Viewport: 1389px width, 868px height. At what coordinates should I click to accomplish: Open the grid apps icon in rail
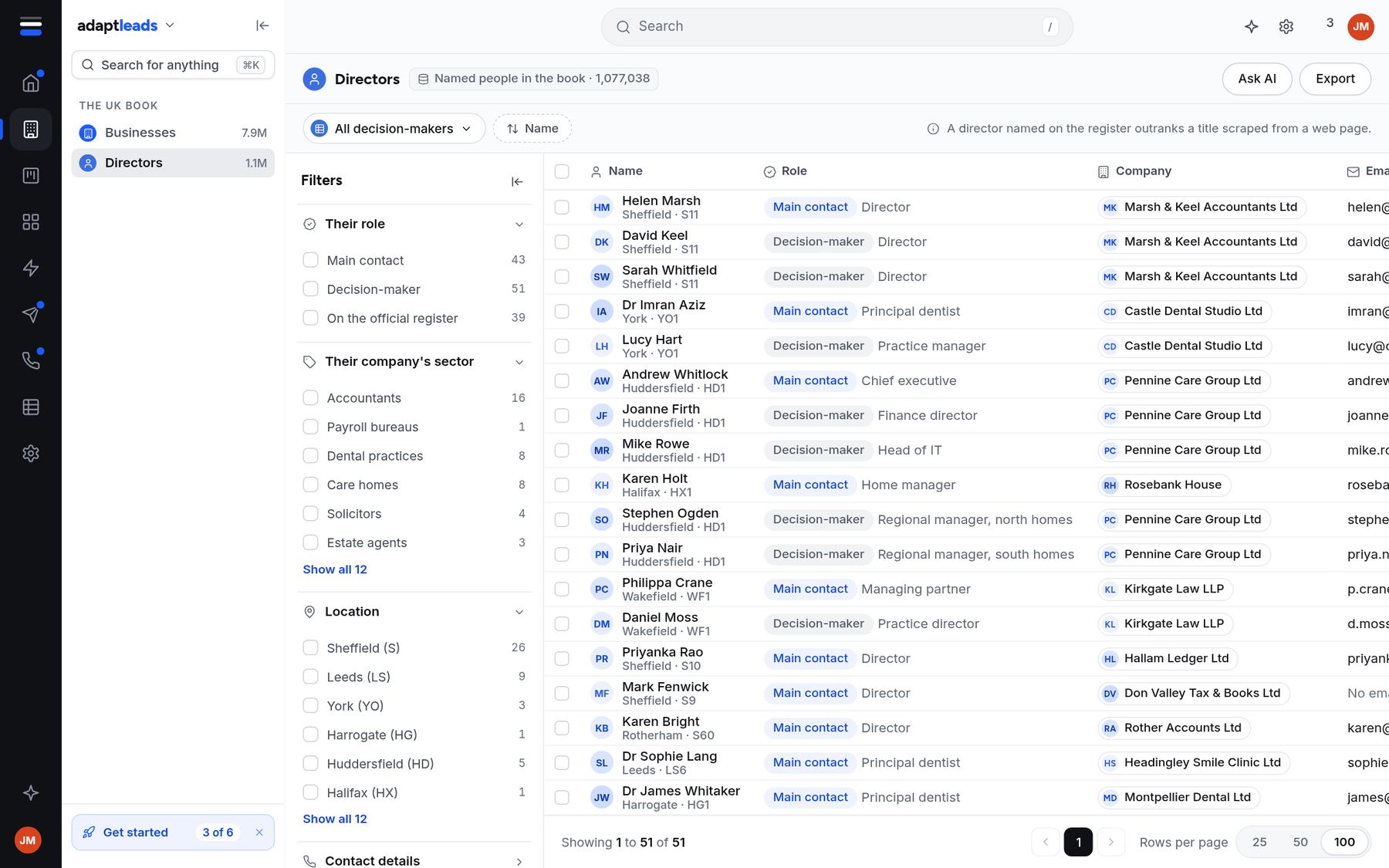coord(31,221)
